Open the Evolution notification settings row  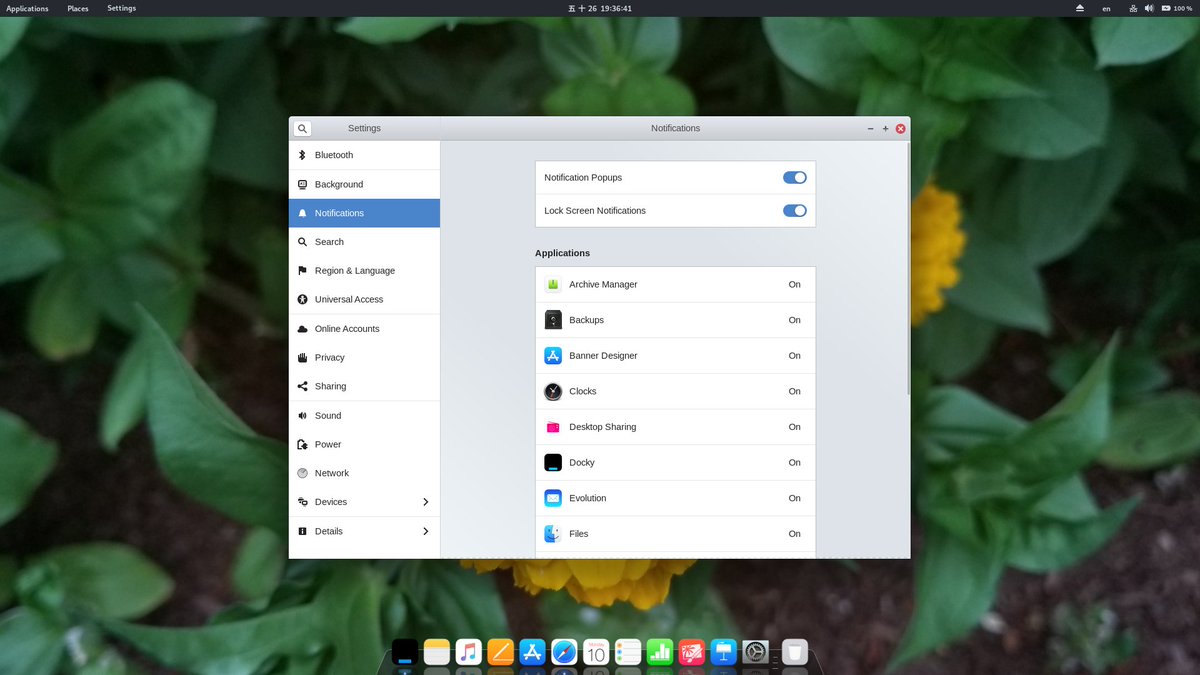(675, 498)
